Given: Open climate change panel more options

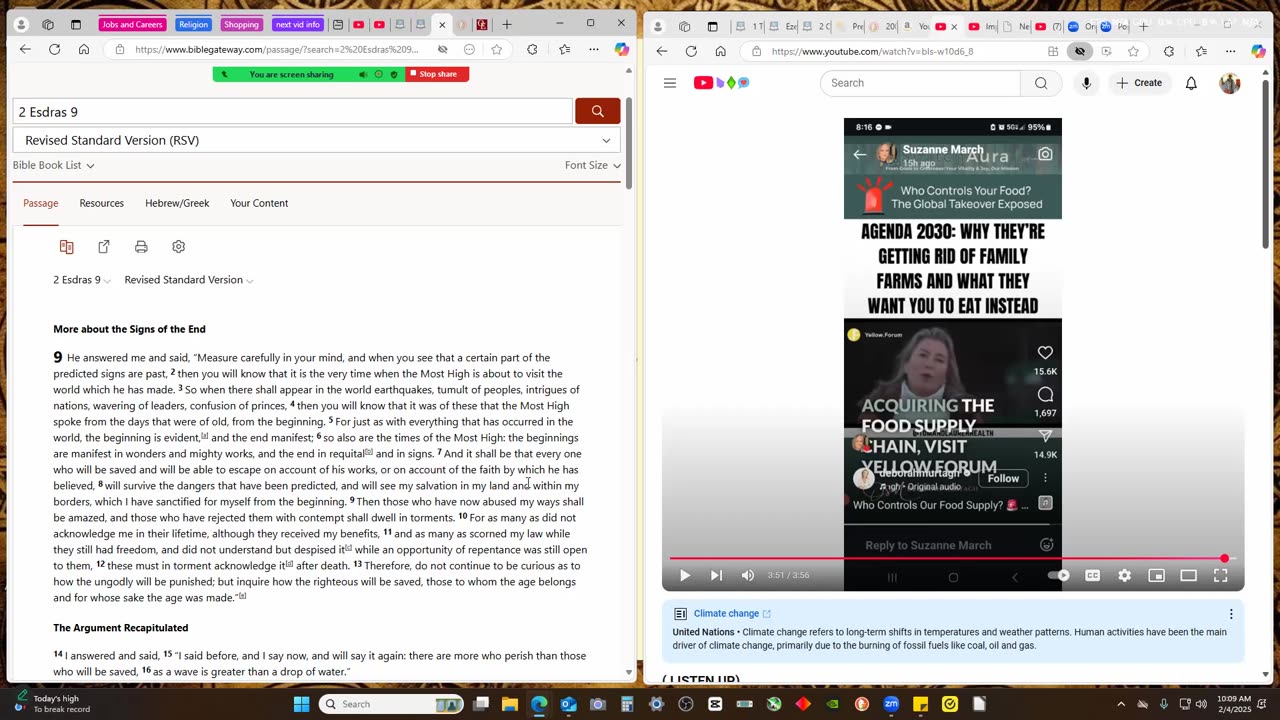Looking at the screenshot, I should coord(1231,614).
